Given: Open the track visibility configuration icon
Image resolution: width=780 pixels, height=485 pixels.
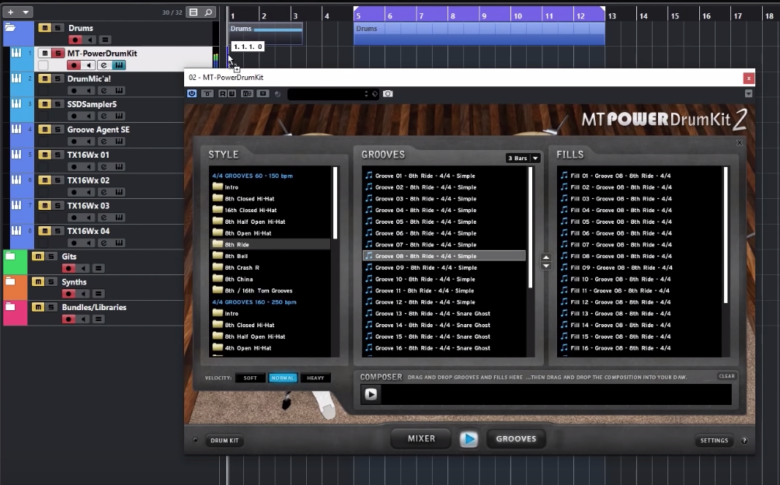Looking at the screenshot, I should coord(194,12).
